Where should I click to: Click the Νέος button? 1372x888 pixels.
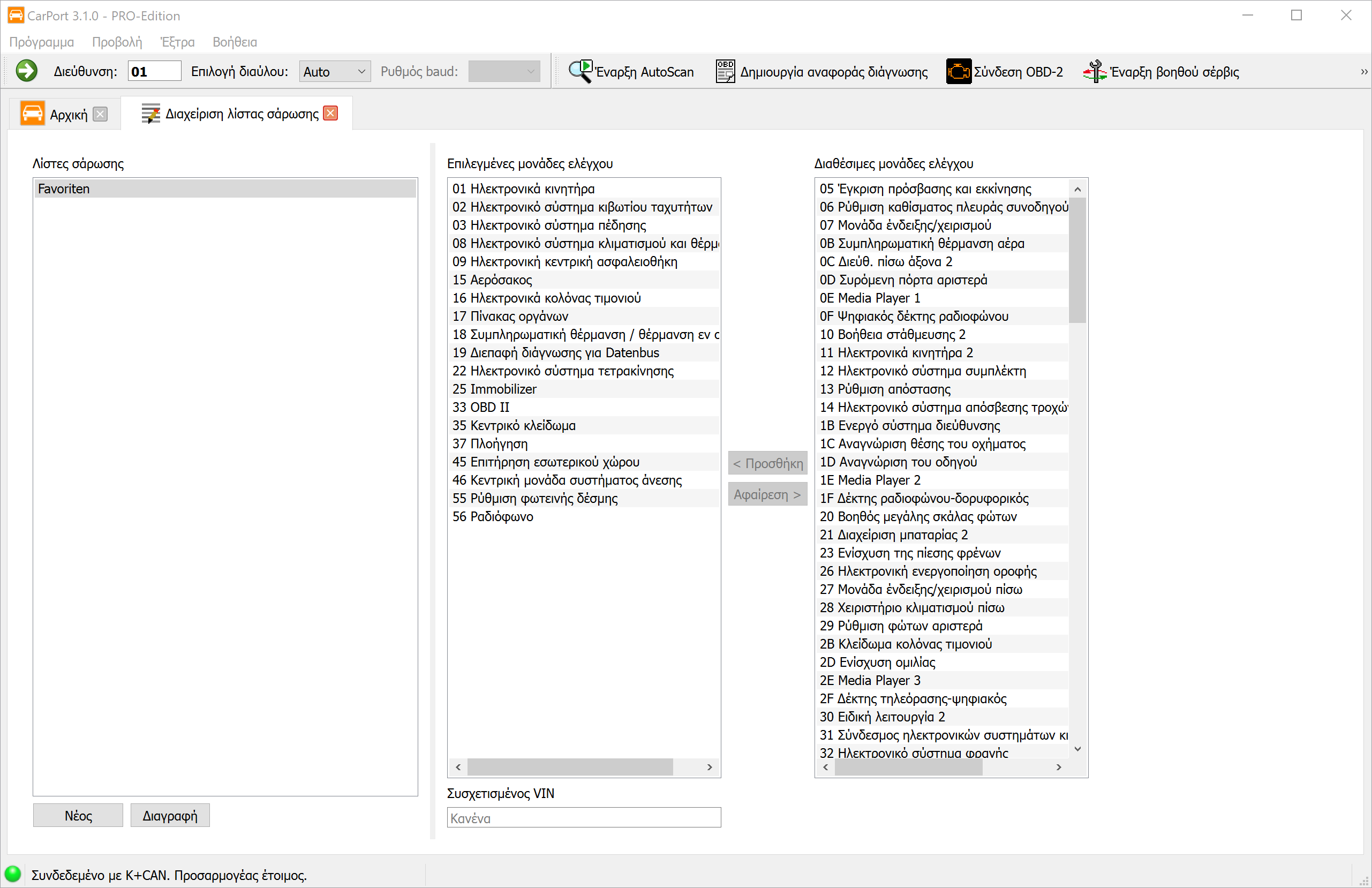click(x=78, y=815)
